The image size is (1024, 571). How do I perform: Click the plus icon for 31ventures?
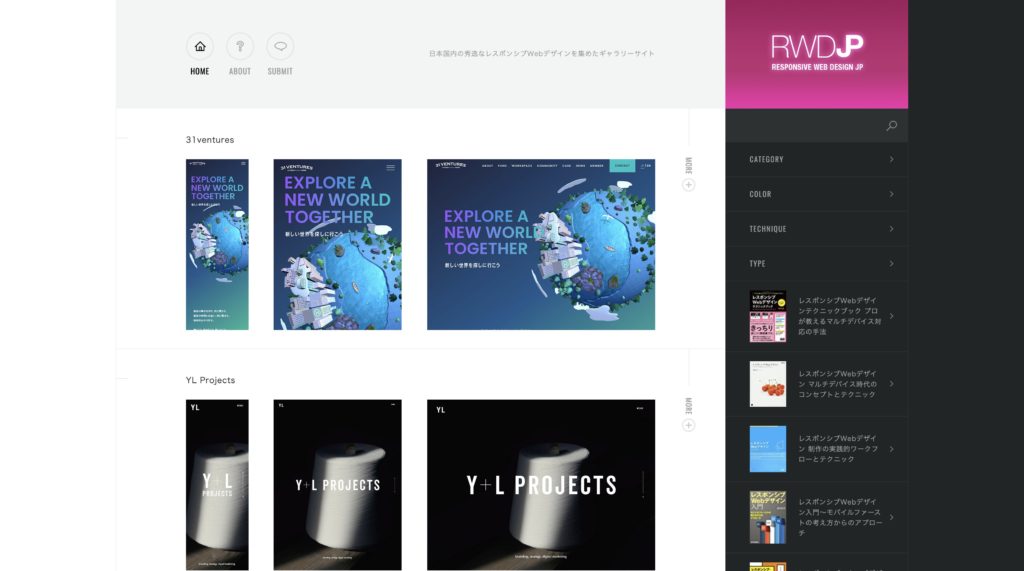[x=688, y=185]
